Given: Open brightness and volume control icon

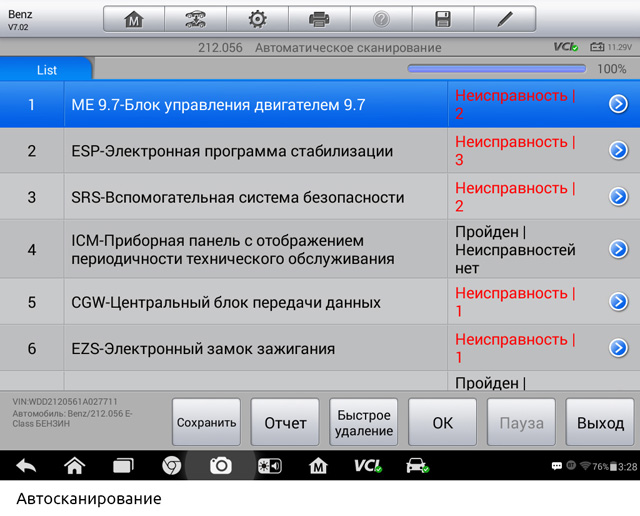Looking at the screenshot, I should tap(269, 466).
